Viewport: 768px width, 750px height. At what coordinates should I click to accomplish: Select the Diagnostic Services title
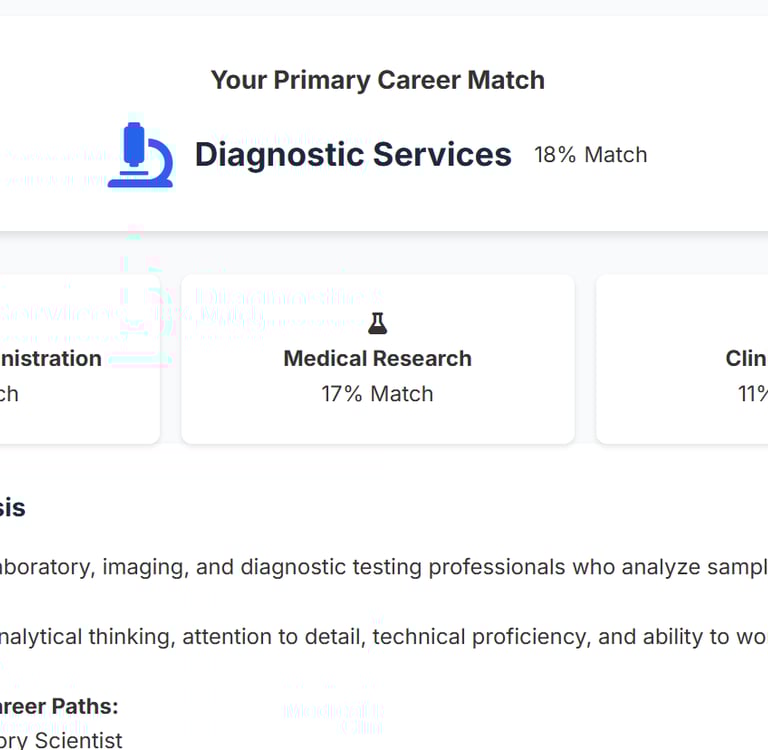(353, 155)
